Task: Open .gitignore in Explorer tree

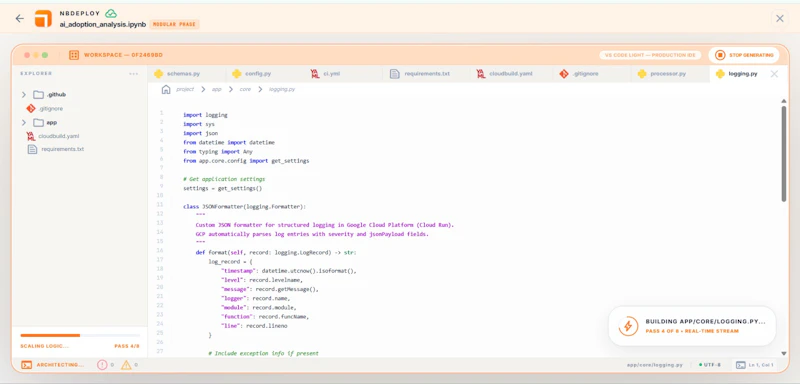Action: coord(51,109)
